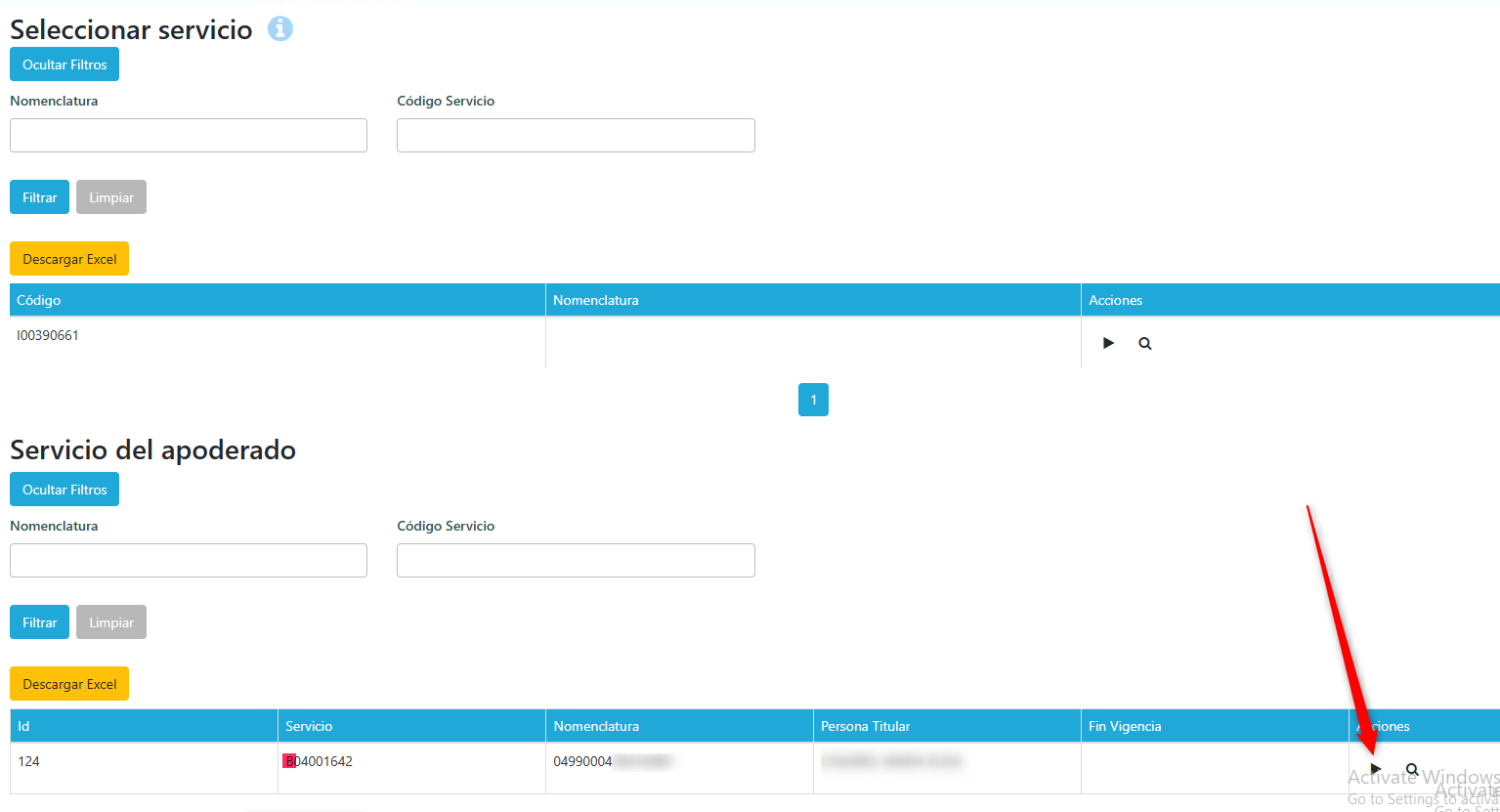Select the play arrow in row 124

(x=1376, y=769)
